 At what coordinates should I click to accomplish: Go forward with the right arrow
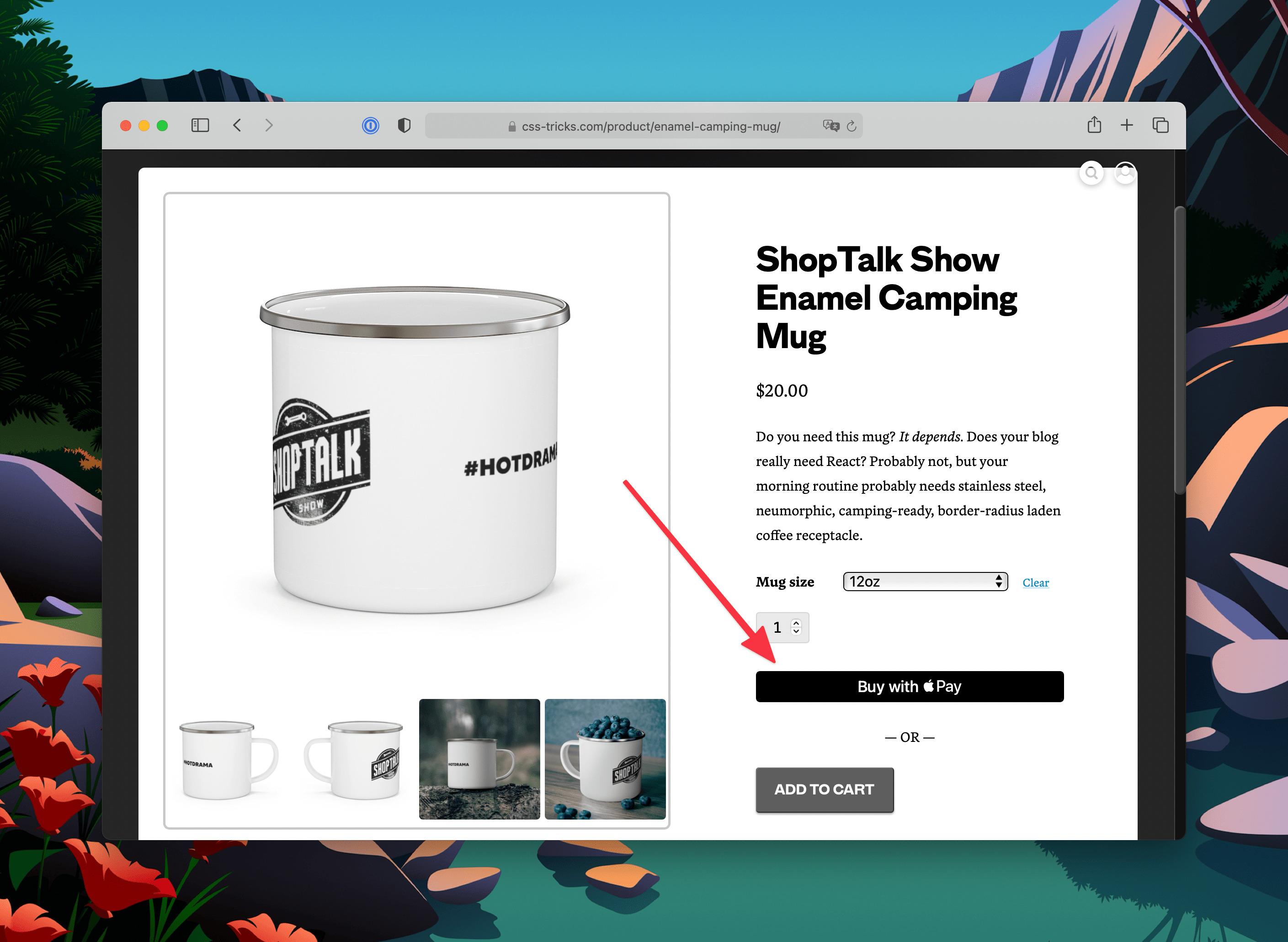(x=269, y=126)
